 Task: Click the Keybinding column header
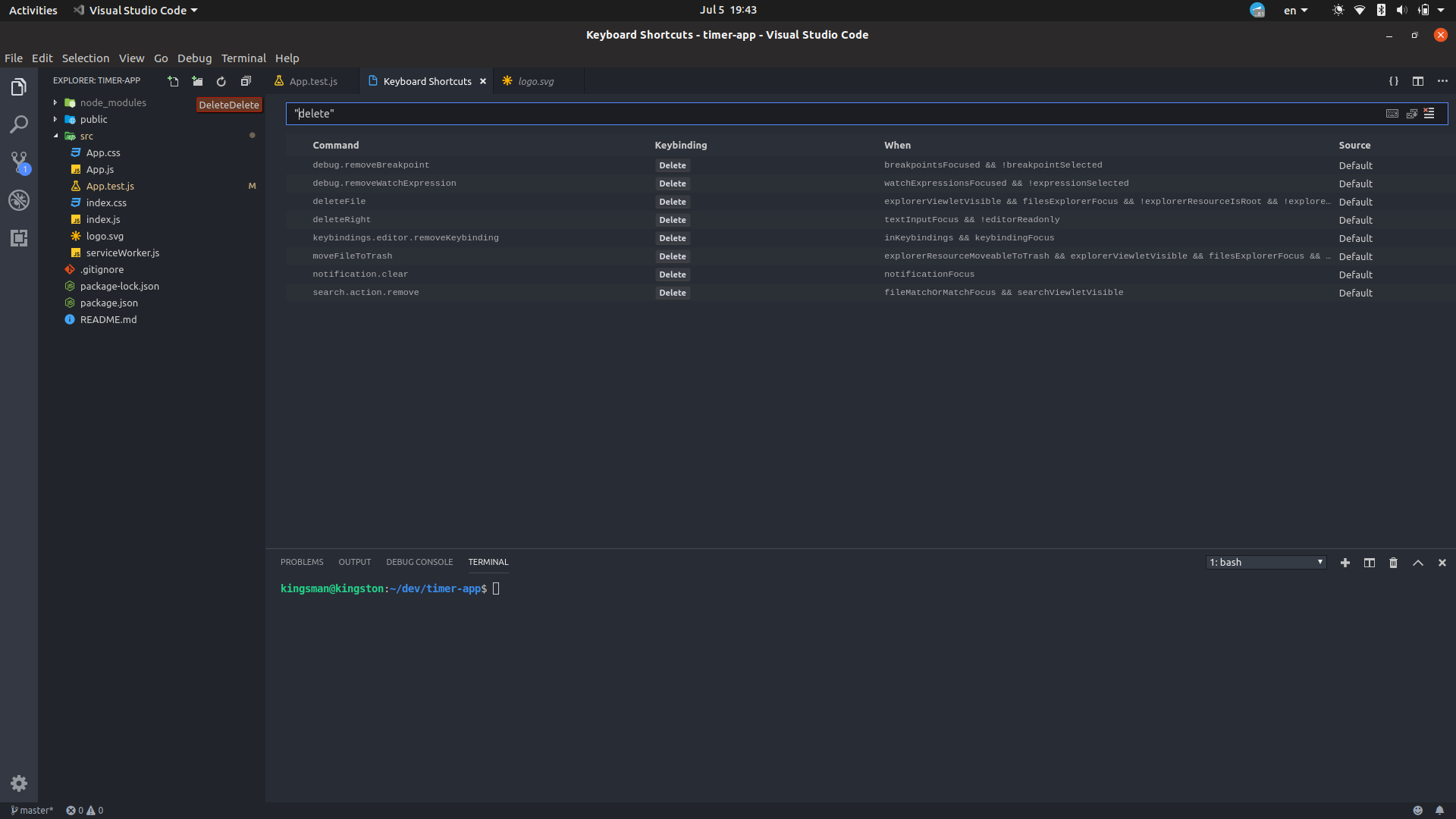[x=681, y=146]
